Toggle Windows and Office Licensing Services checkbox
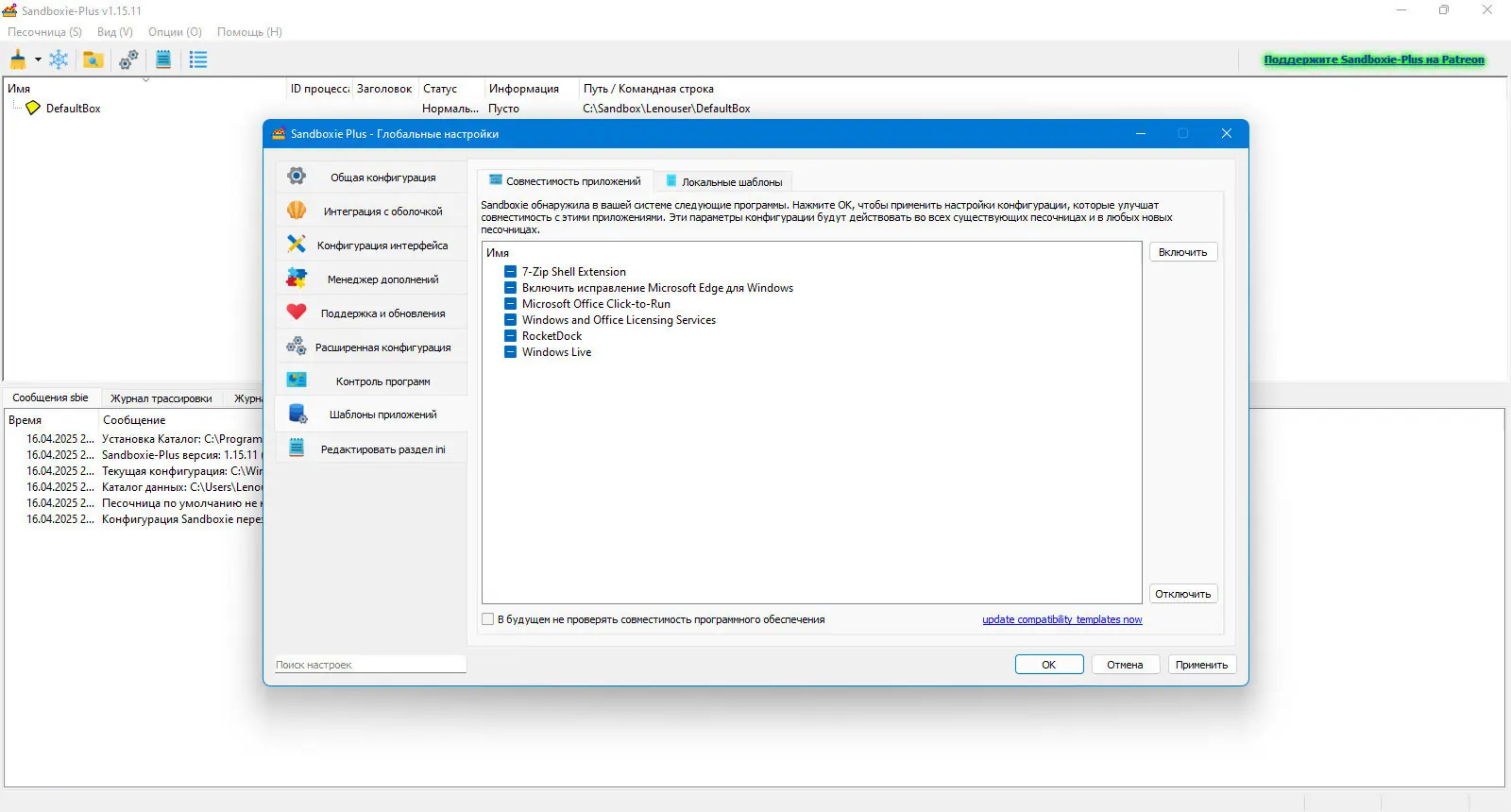1511x812 pixels. (x=510, y=319)
